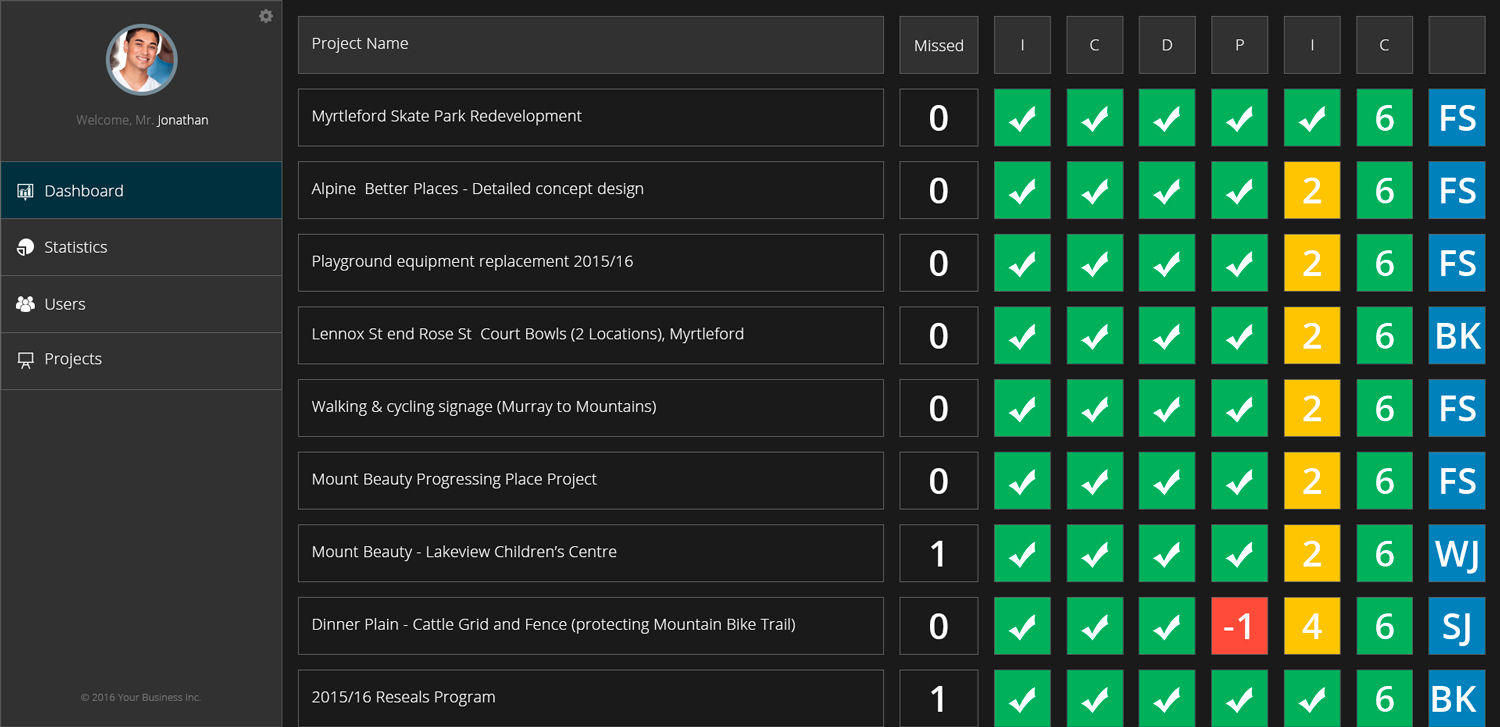The image size is (1500, 727).
Task: Click the Users group icon
Action: click(26, 304)
